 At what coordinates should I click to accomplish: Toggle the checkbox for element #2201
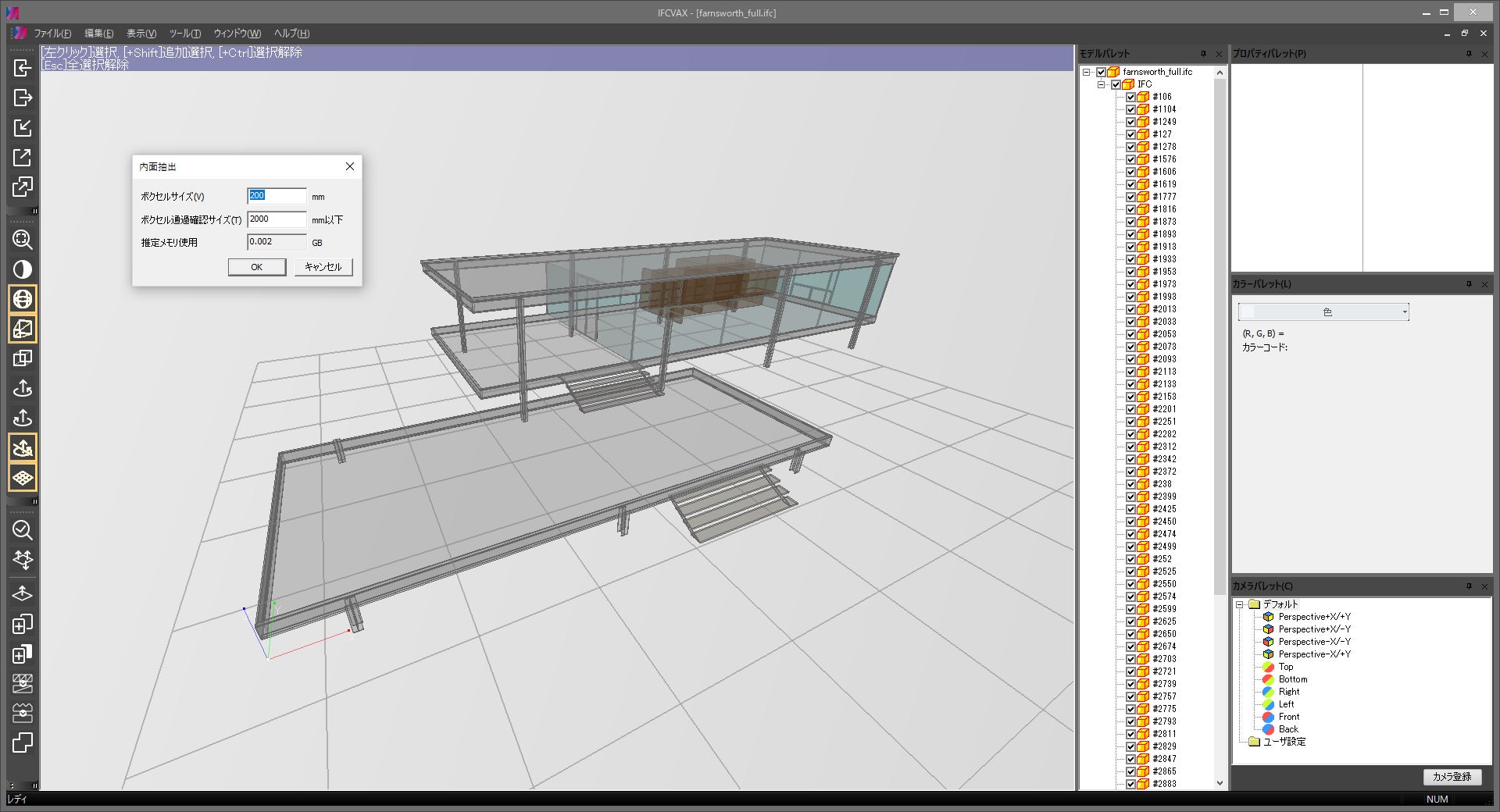pyautogui.click(x=1130, y=409)
